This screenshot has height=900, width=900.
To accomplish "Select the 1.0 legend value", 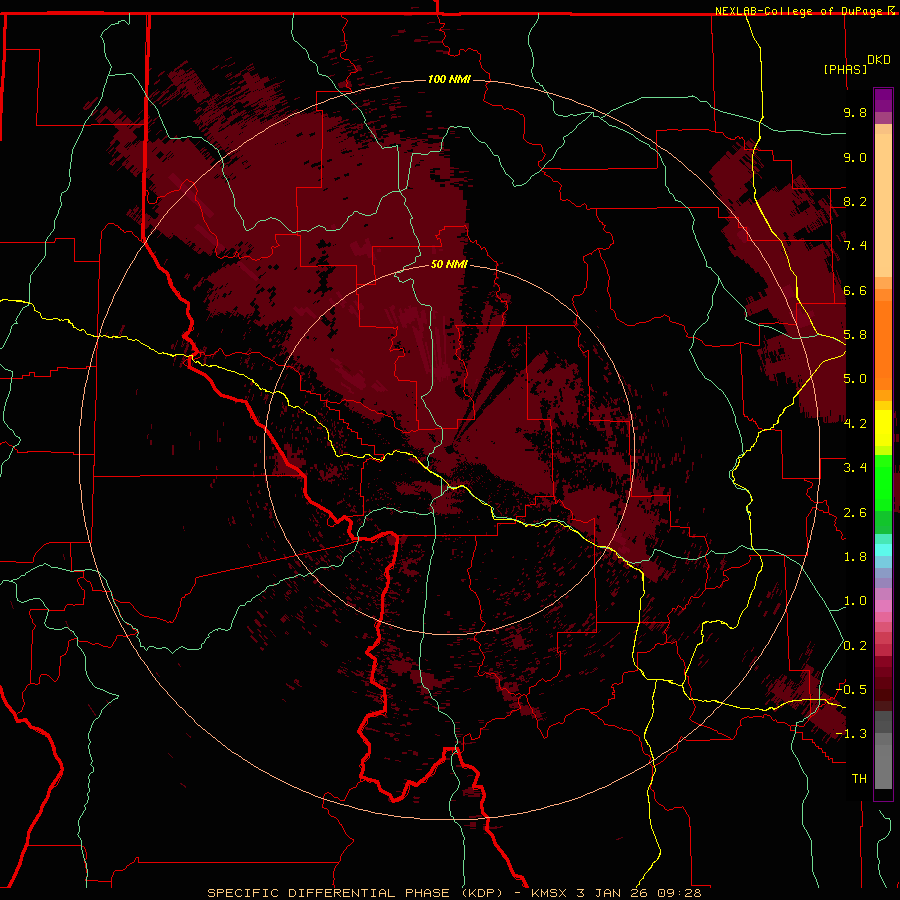I will 855,601.
